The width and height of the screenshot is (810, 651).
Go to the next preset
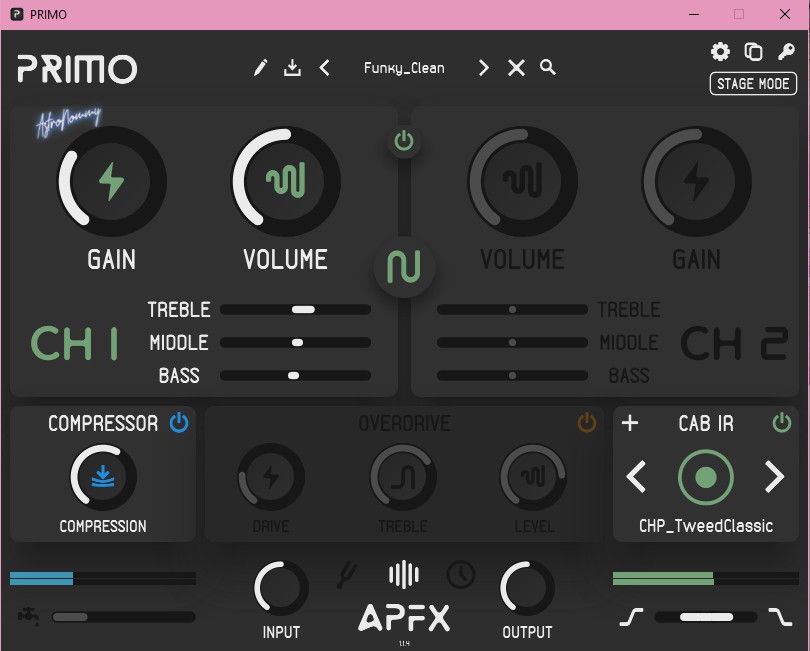pyautogui.click(x=484, y=68)
